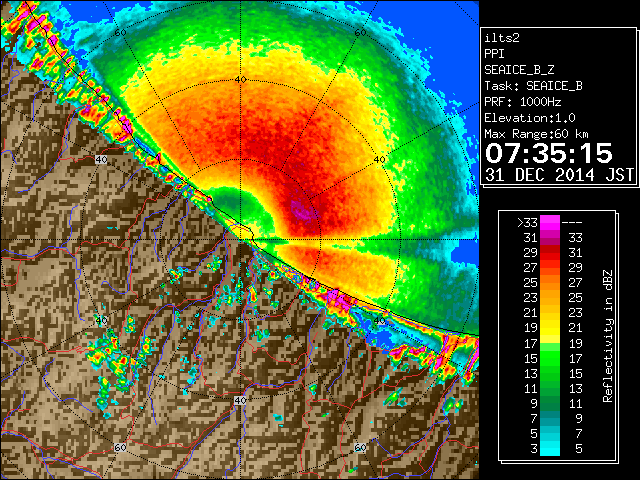The width and height of the screenshot is (640, 480).
Task: Click the radar site at the ring center
Action: point(241,240)
